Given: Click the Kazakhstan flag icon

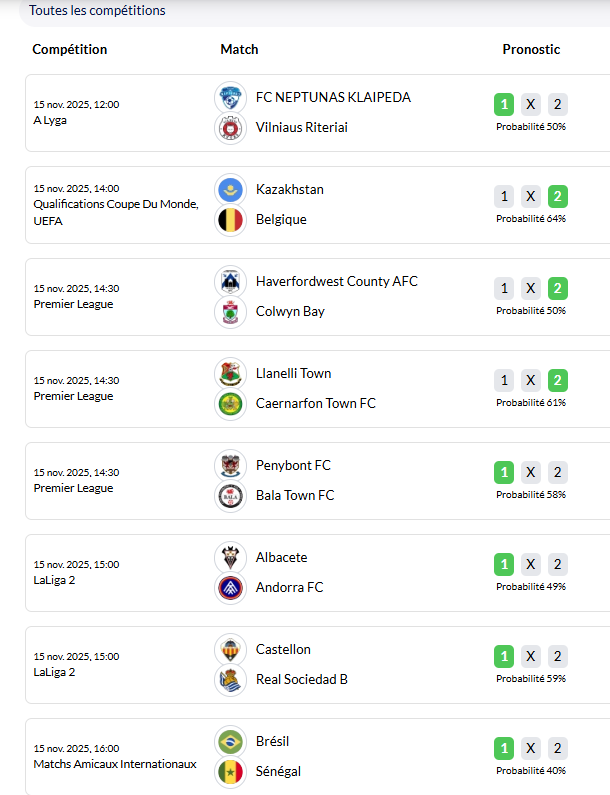Looking at the screenshot, I should pyautogui.click(x=230, y=190).
